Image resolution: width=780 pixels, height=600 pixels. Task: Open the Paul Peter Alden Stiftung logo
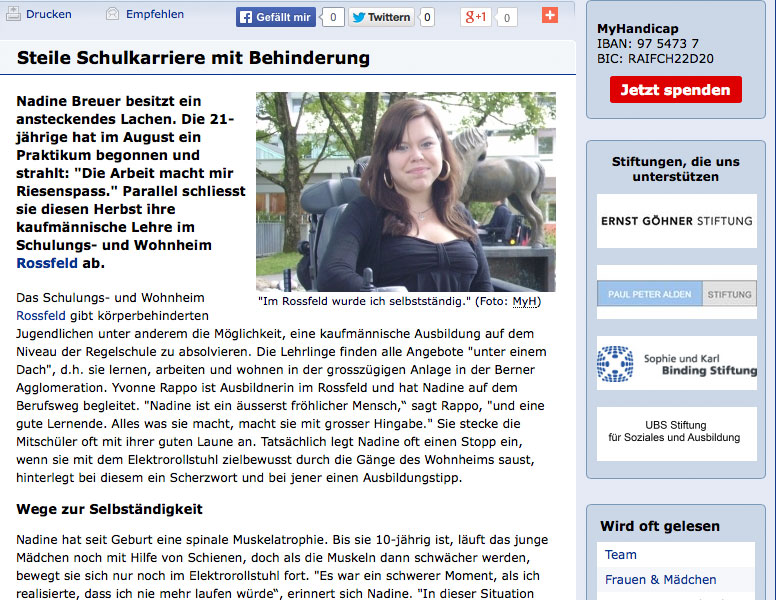[677, 294]
